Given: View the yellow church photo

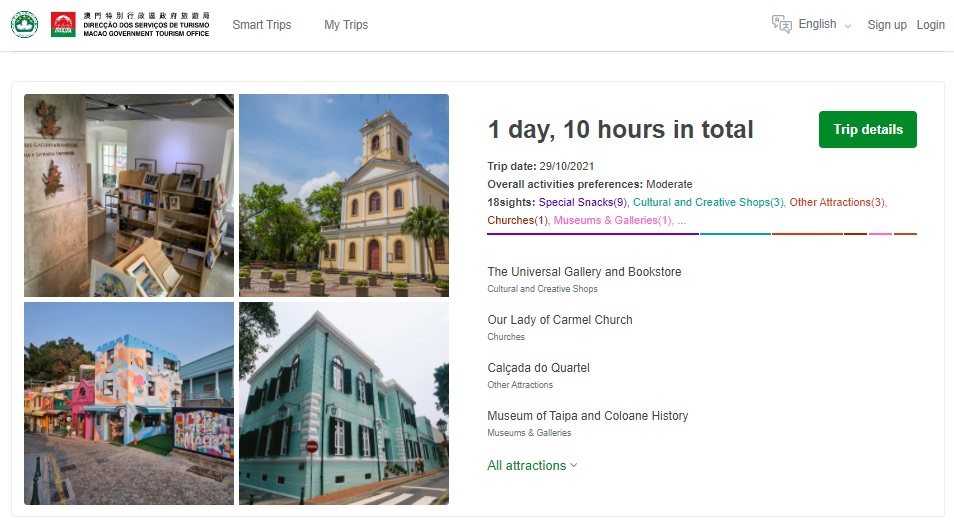Looking at the screenshot, I should (x=344, y=195).
